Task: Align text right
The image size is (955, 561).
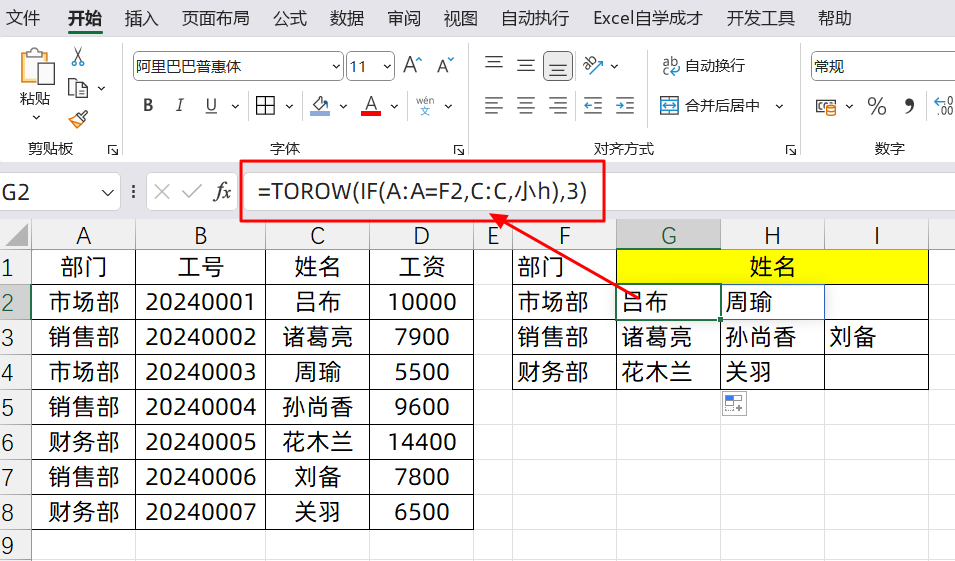Action: (x=558, y=106)
